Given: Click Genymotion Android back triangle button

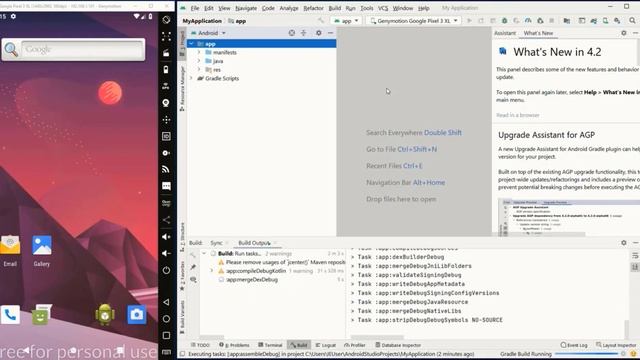Looking at the screenshot, I should point(166,302).
